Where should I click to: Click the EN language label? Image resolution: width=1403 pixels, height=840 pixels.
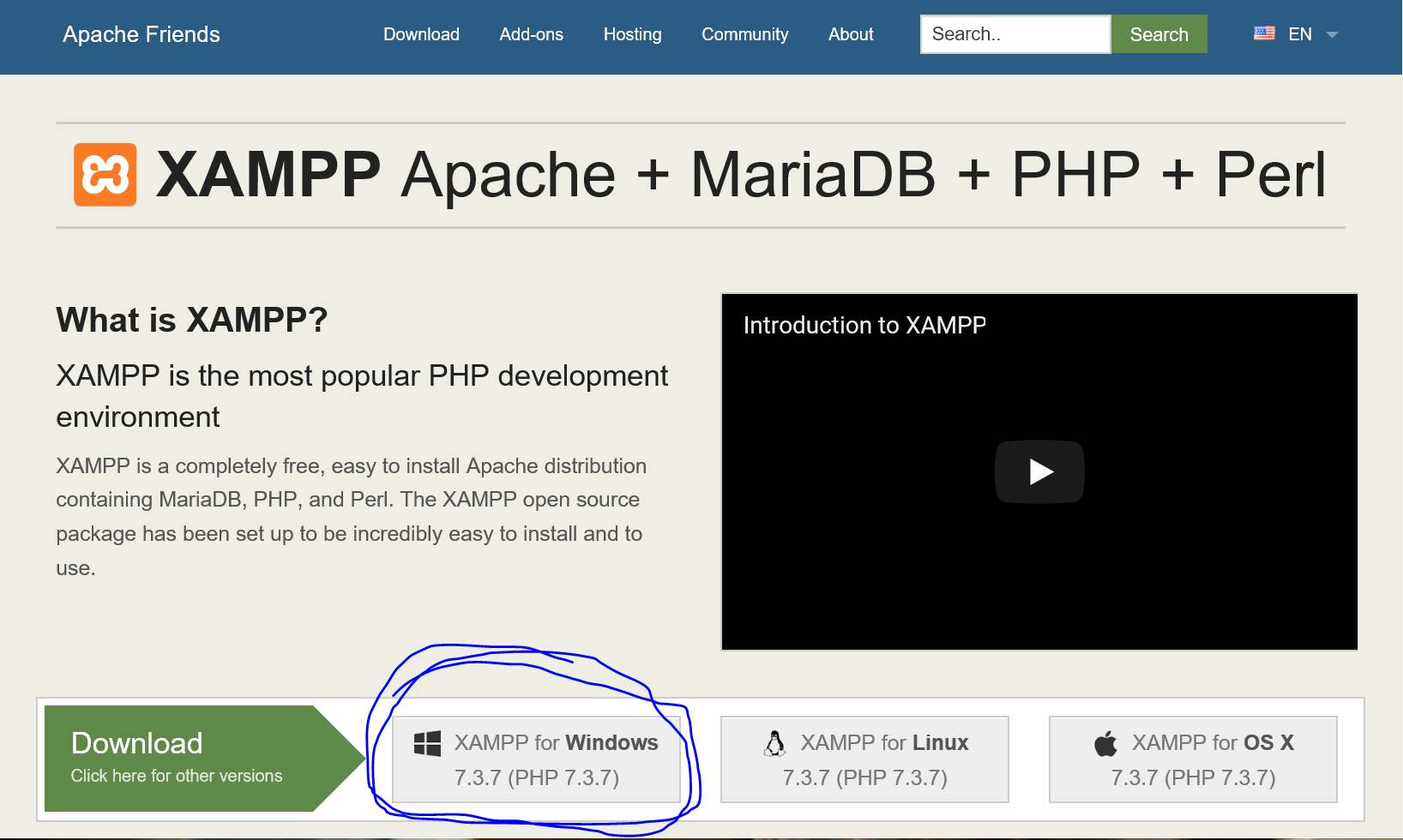click(x=1300, y=34)
